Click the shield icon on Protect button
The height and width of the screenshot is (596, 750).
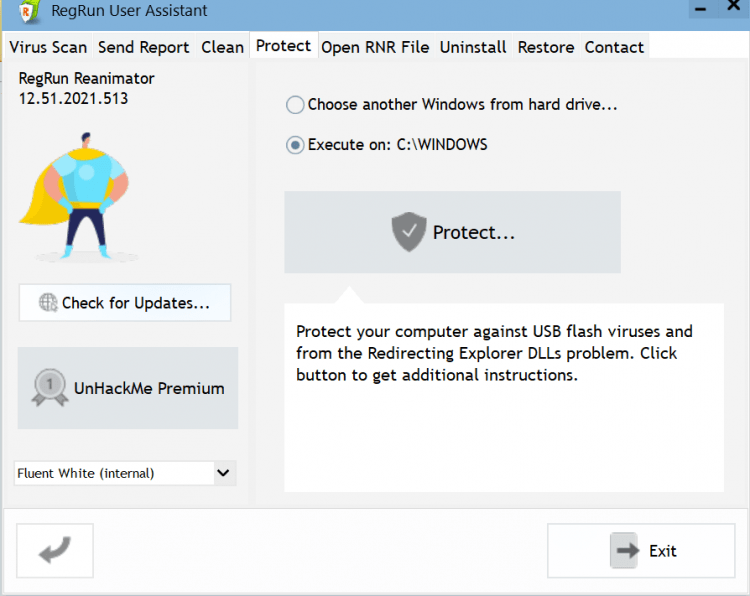coord(408,232)
